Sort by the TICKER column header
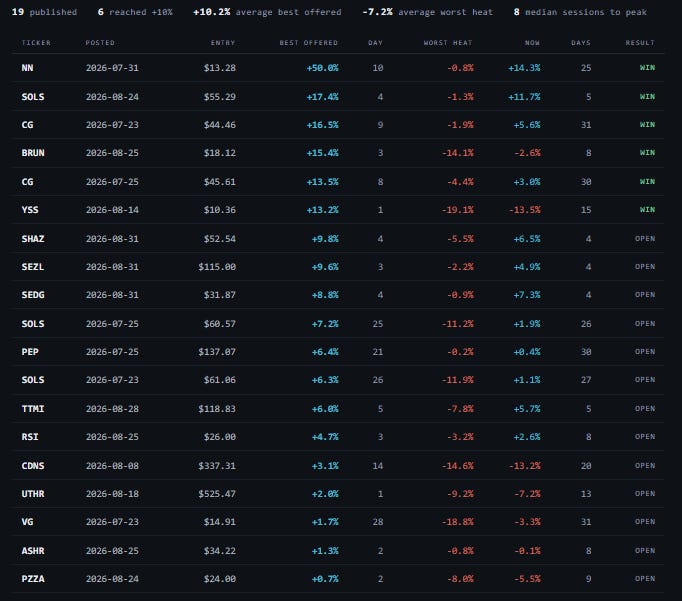Image resolution: width=682 pixels, height=601 pixels. coord(36,43)
